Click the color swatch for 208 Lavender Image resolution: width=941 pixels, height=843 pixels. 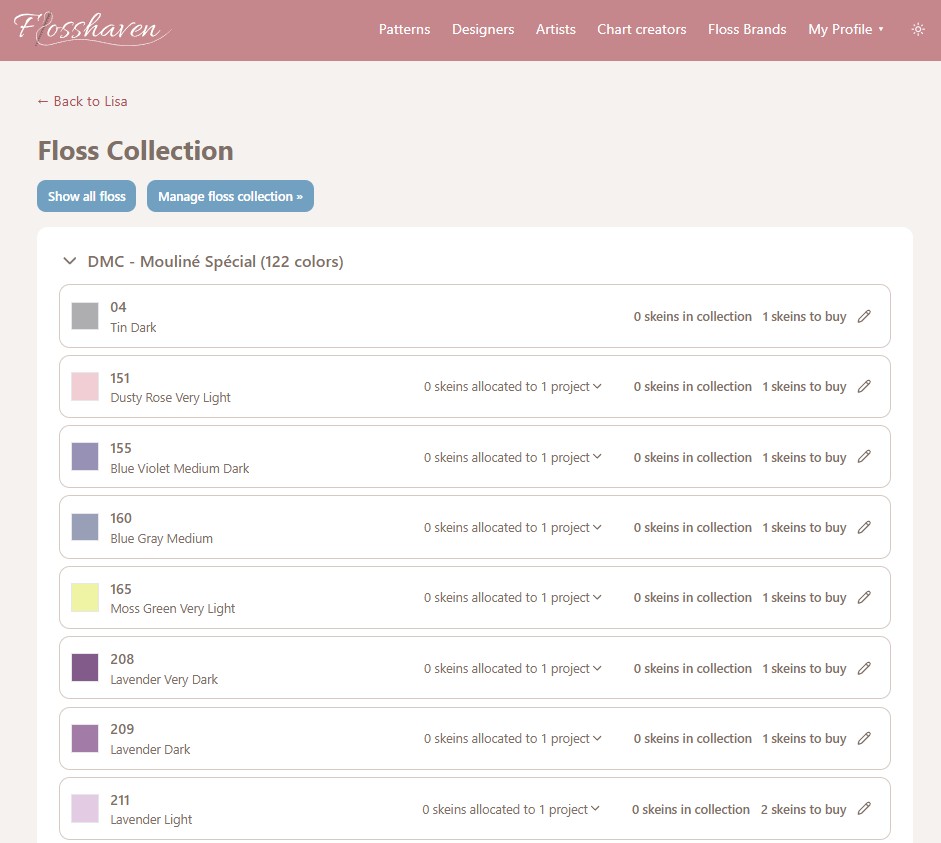pyautogui.click(x=86, y=666)
